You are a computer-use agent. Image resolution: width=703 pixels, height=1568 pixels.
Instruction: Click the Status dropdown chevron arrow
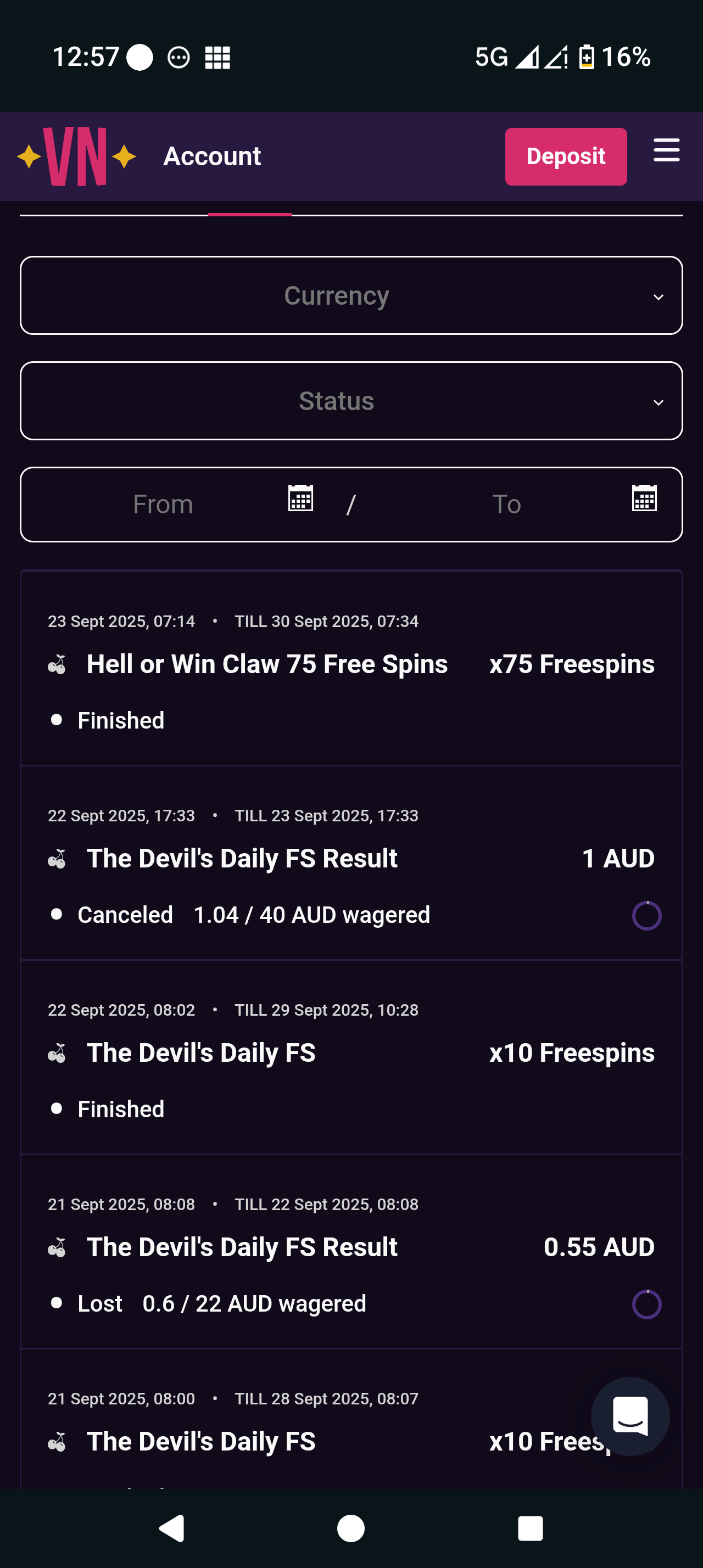[658, 402]
